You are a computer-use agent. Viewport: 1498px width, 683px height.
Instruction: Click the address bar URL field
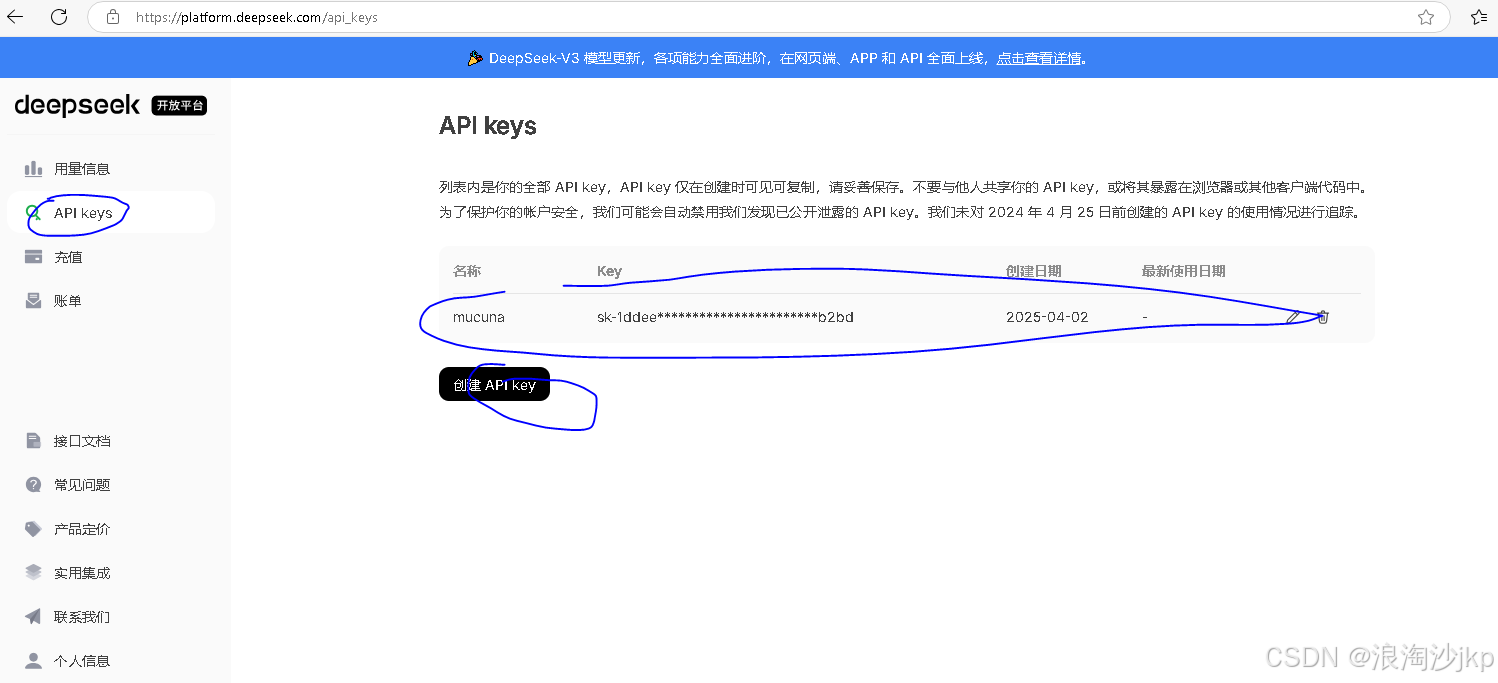tap(768, 17)
